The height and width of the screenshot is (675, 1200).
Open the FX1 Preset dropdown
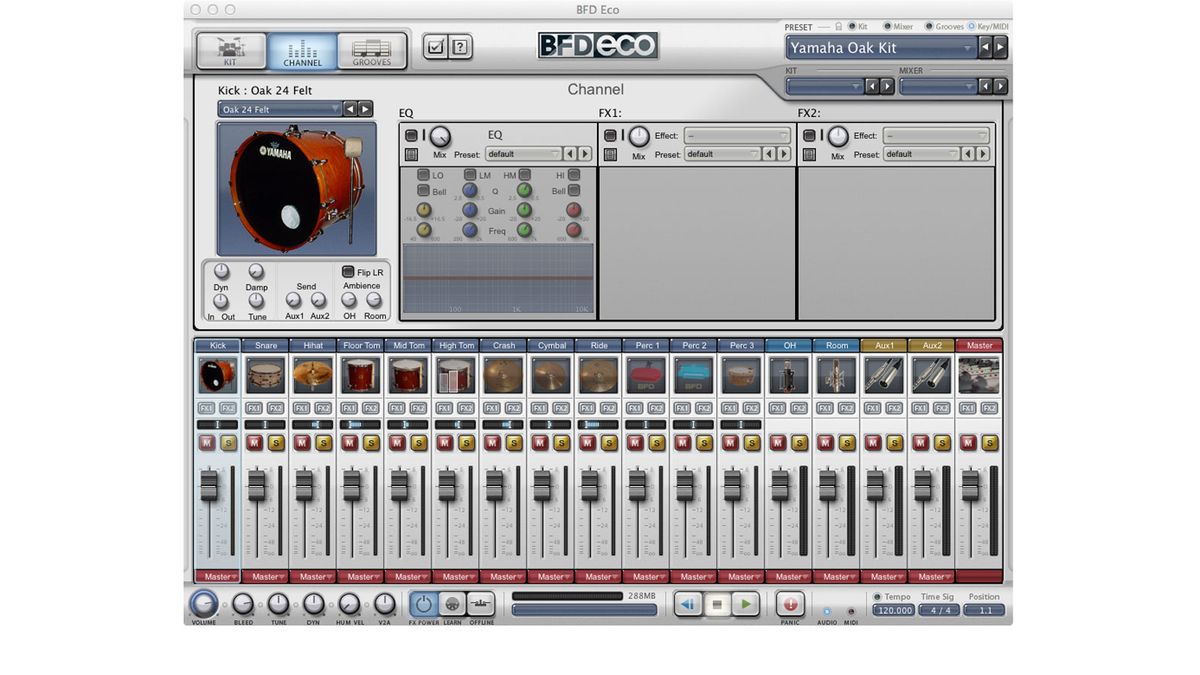coord(723,154)
